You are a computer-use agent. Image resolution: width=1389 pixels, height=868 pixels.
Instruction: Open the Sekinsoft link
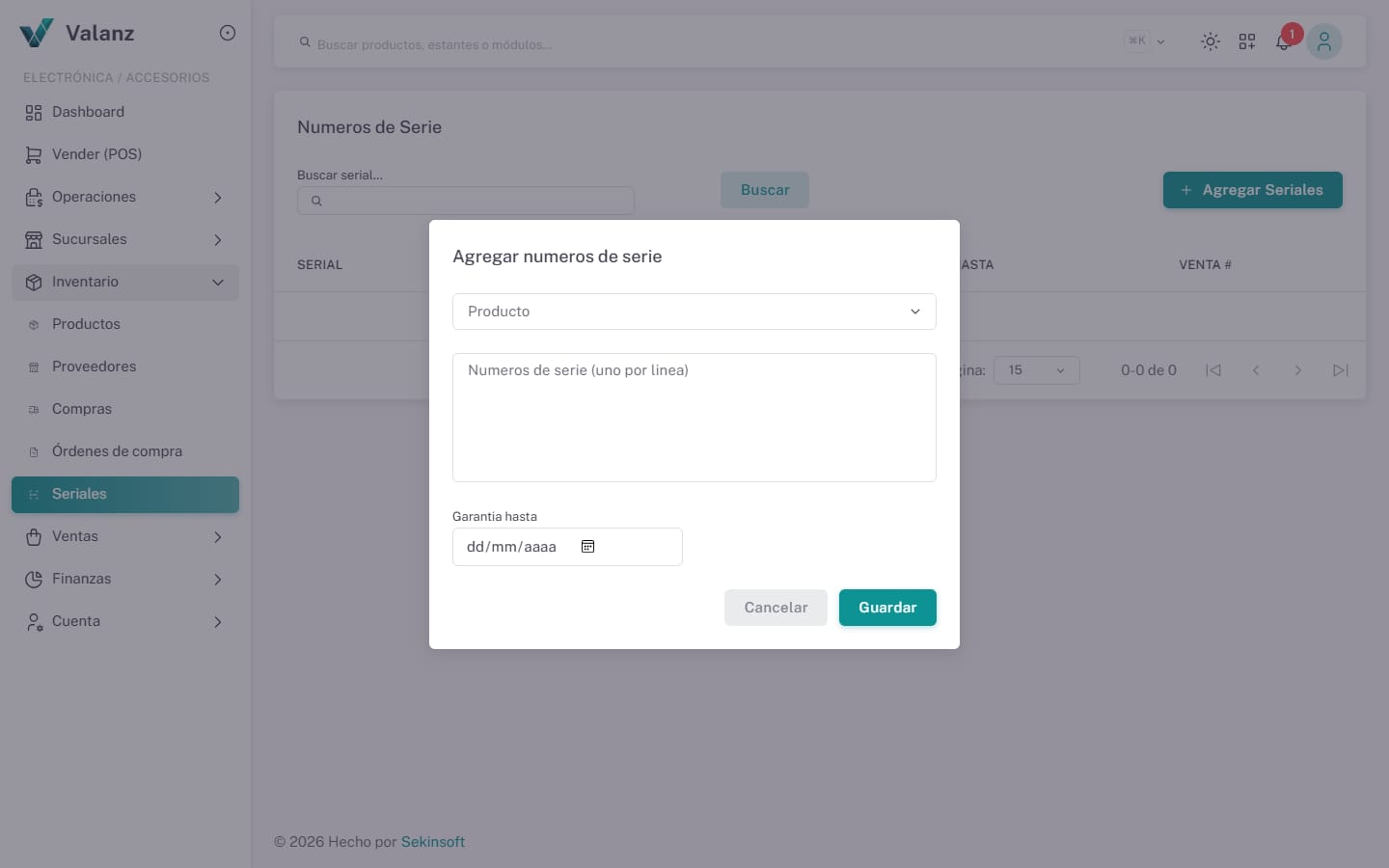[433, 842]
